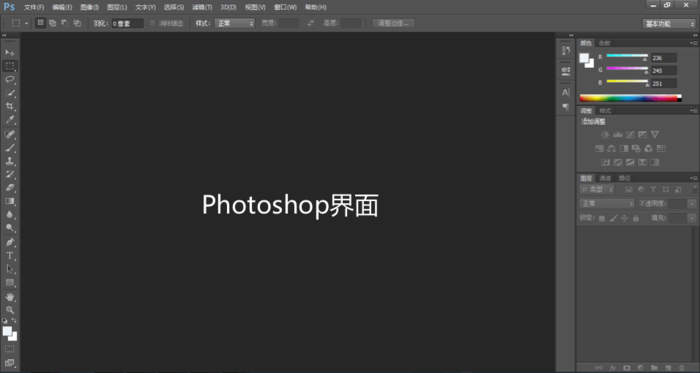The width and height of the screenshot is (700, 373).
Task: Select the Rectangular Marquee tool in toolbox
Action: (10, 66)
